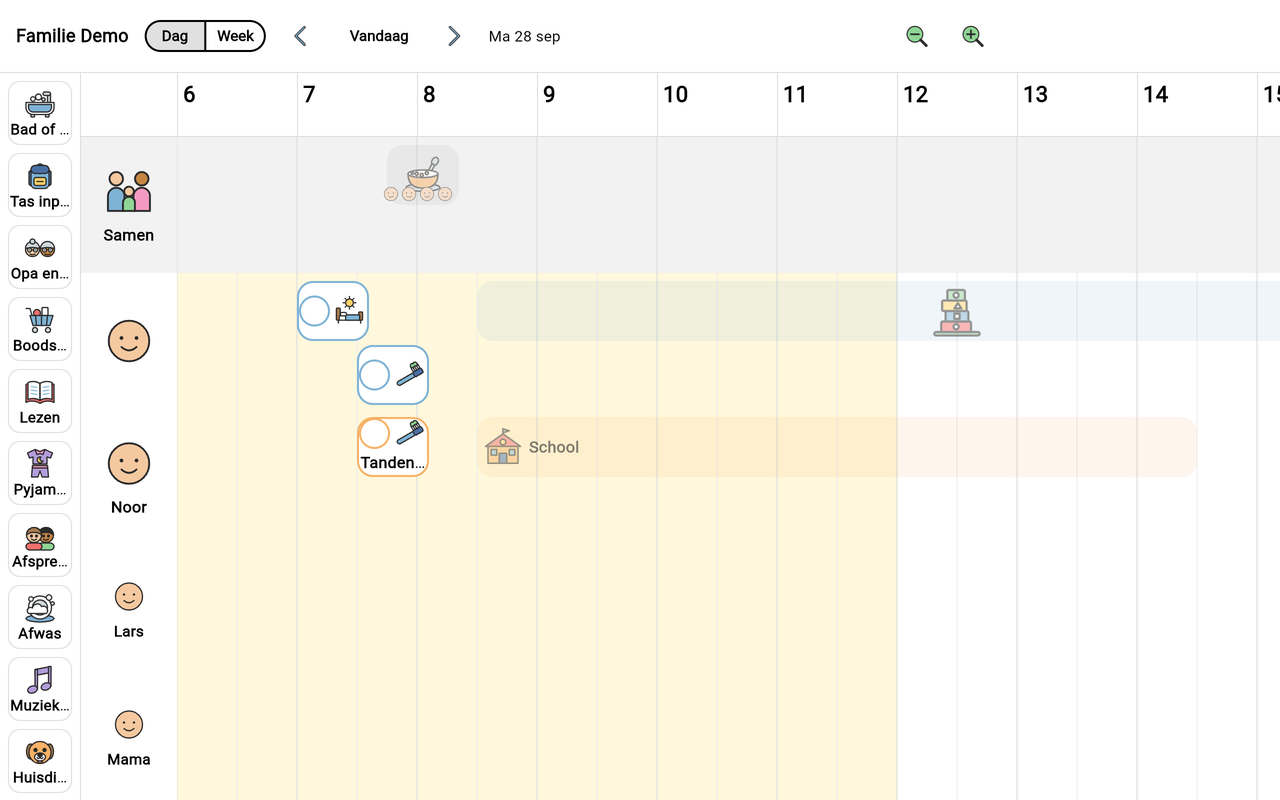Select the Mama person avatar
The height and width of the screenshot is (800, 1280).
129,725
